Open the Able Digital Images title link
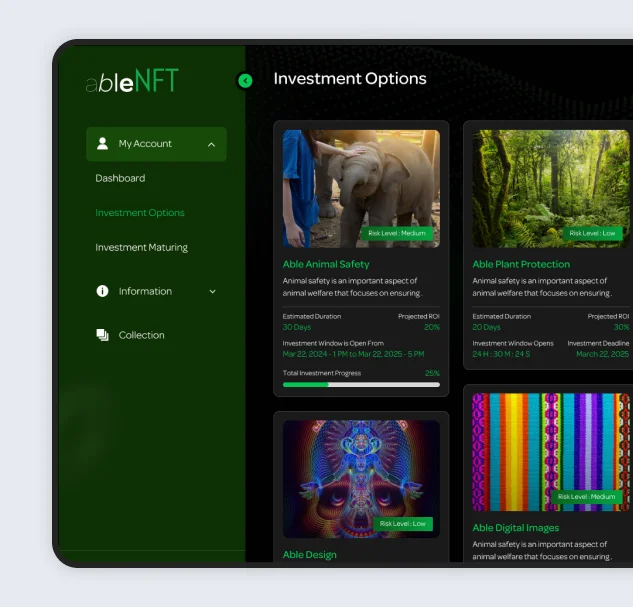Image resolution: width=633 pixels, height=607 pixels. click(x=516, y=527)
